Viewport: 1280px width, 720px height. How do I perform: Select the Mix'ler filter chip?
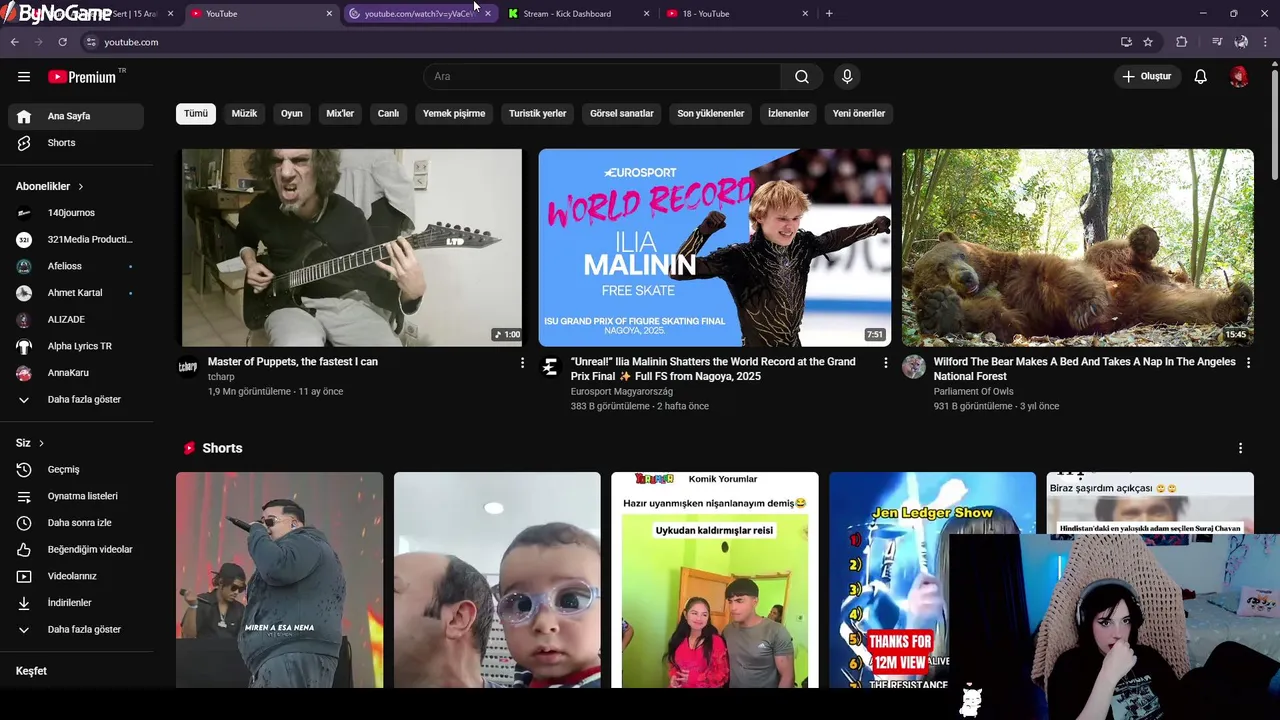[x=340, y=114]
